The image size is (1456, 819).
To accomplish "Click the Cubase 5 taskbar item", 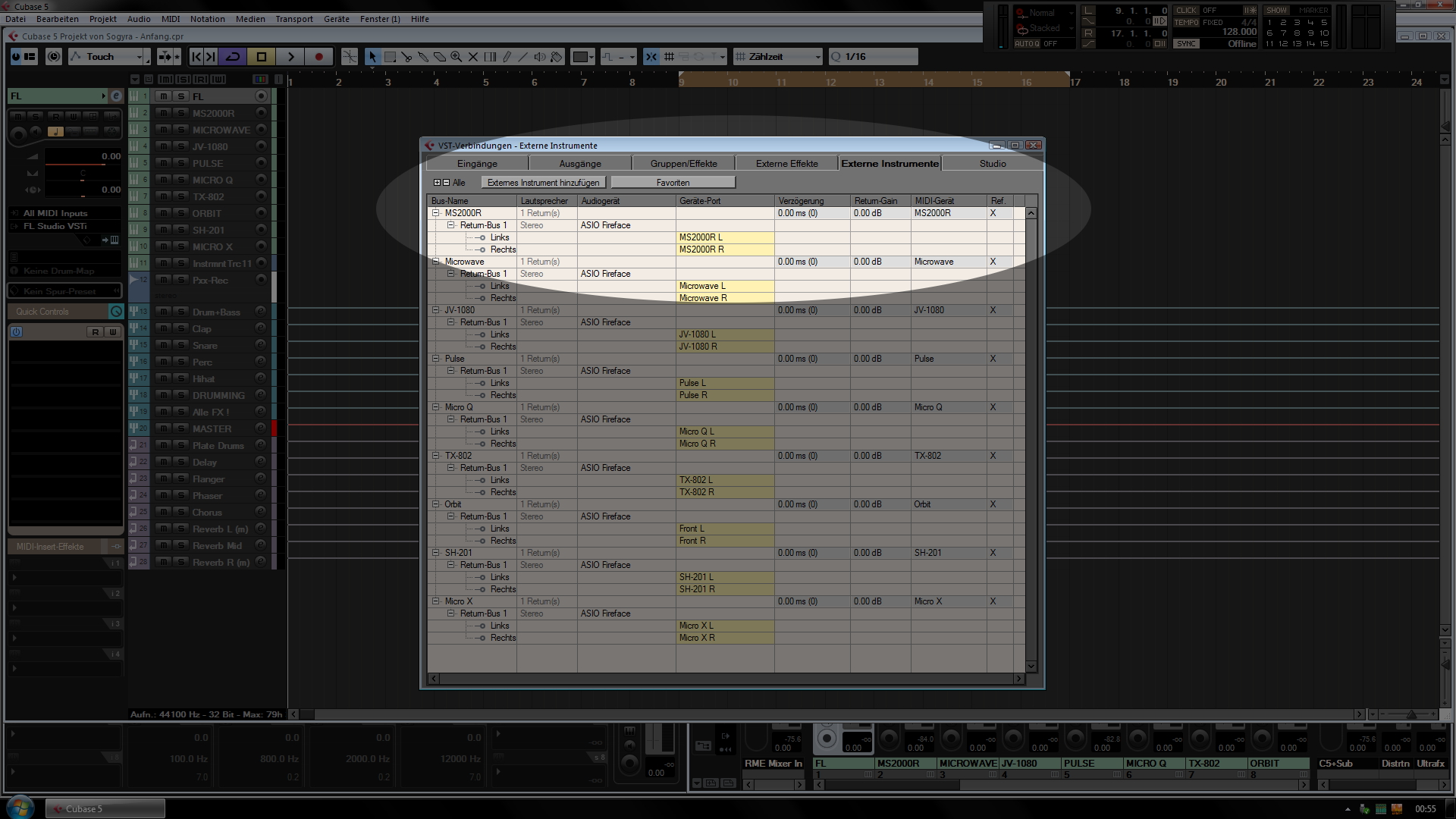I will tap(105, 808).
